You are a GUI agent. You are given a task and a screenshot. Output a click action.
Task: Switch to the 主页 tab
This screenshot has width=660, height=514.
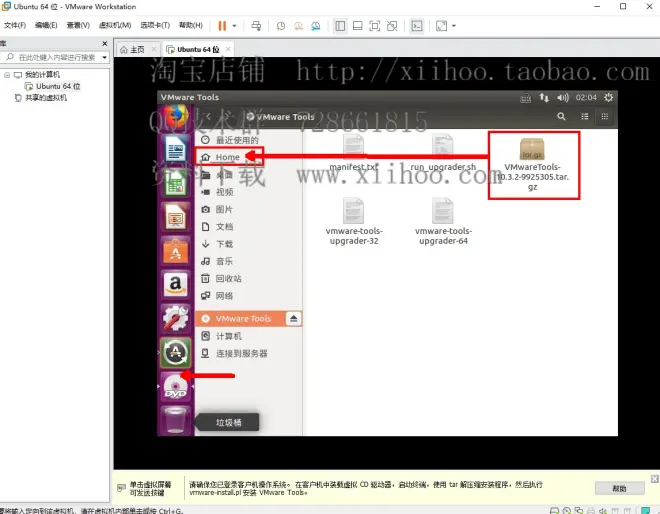133,50
